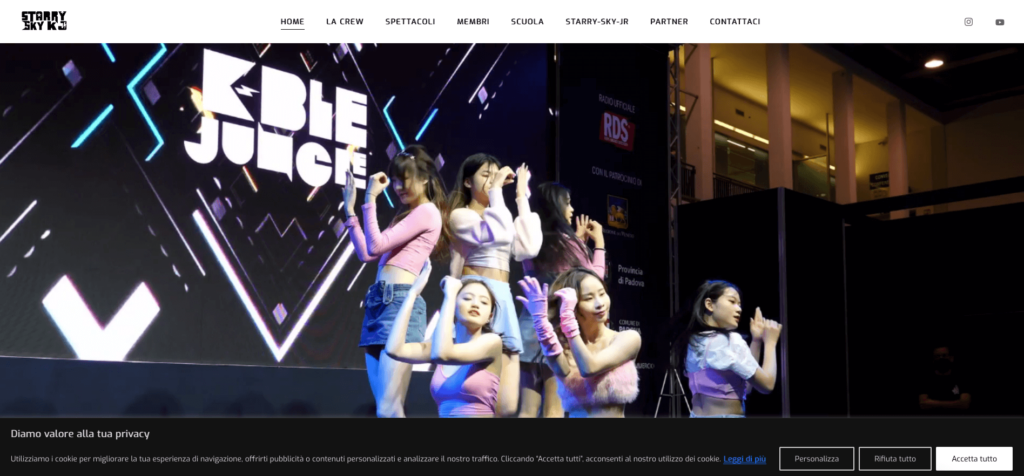
Task: Open the CONTATTACI page
Action: pyautogui.click(x=735, y=21)
